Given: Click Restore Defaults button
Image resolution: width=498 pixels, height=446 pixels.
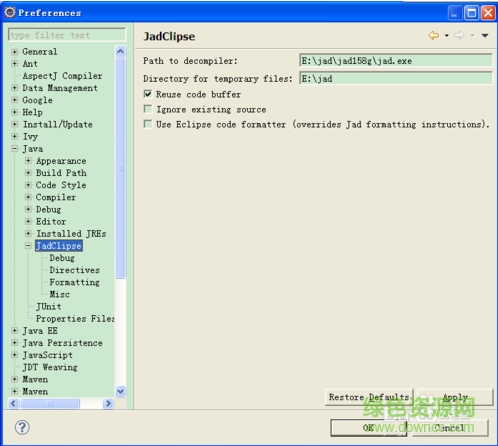Looking at the screenshot, I should click(x=369, y=397).
